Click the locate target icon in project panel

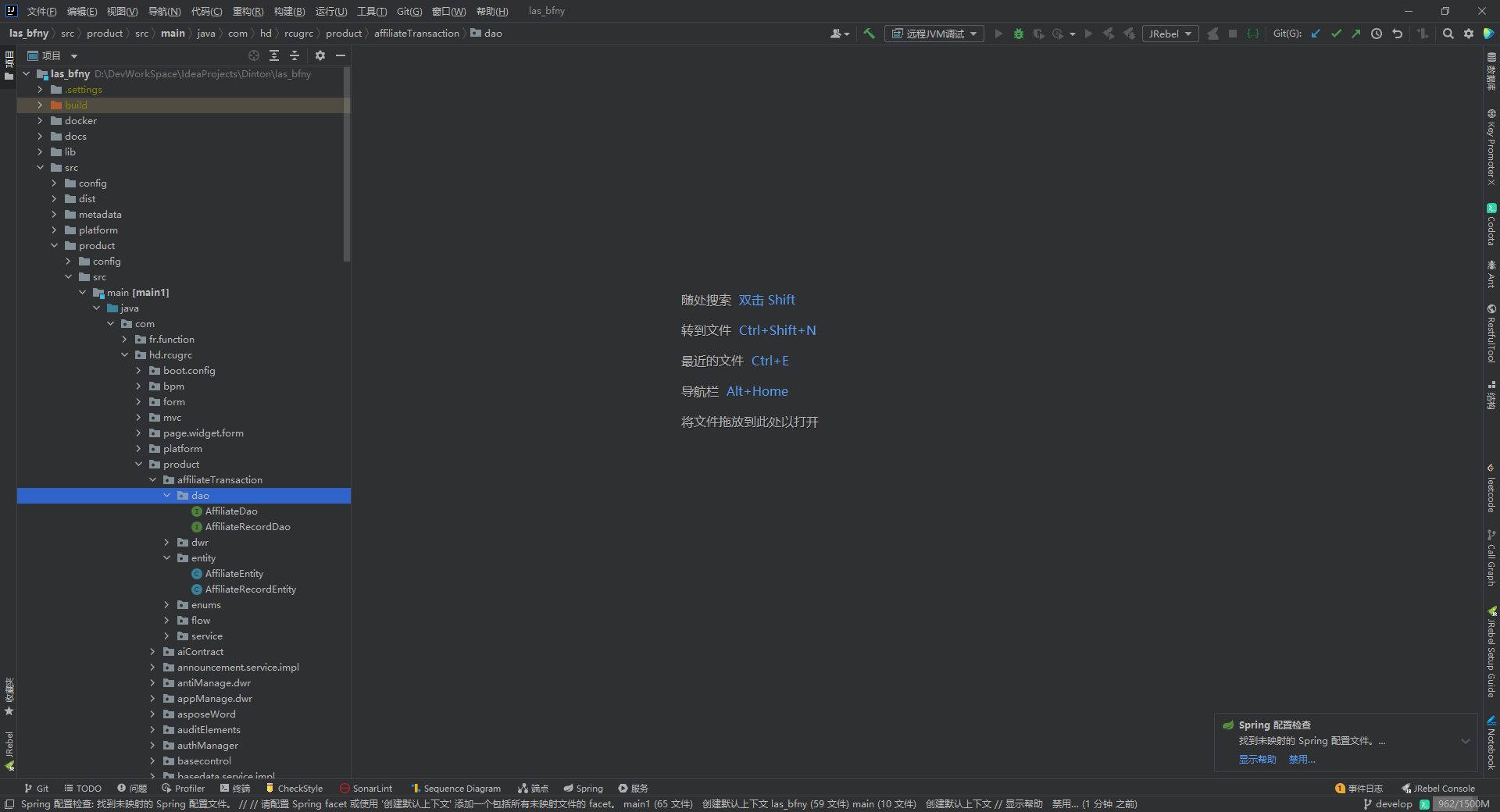click(254, 55)
